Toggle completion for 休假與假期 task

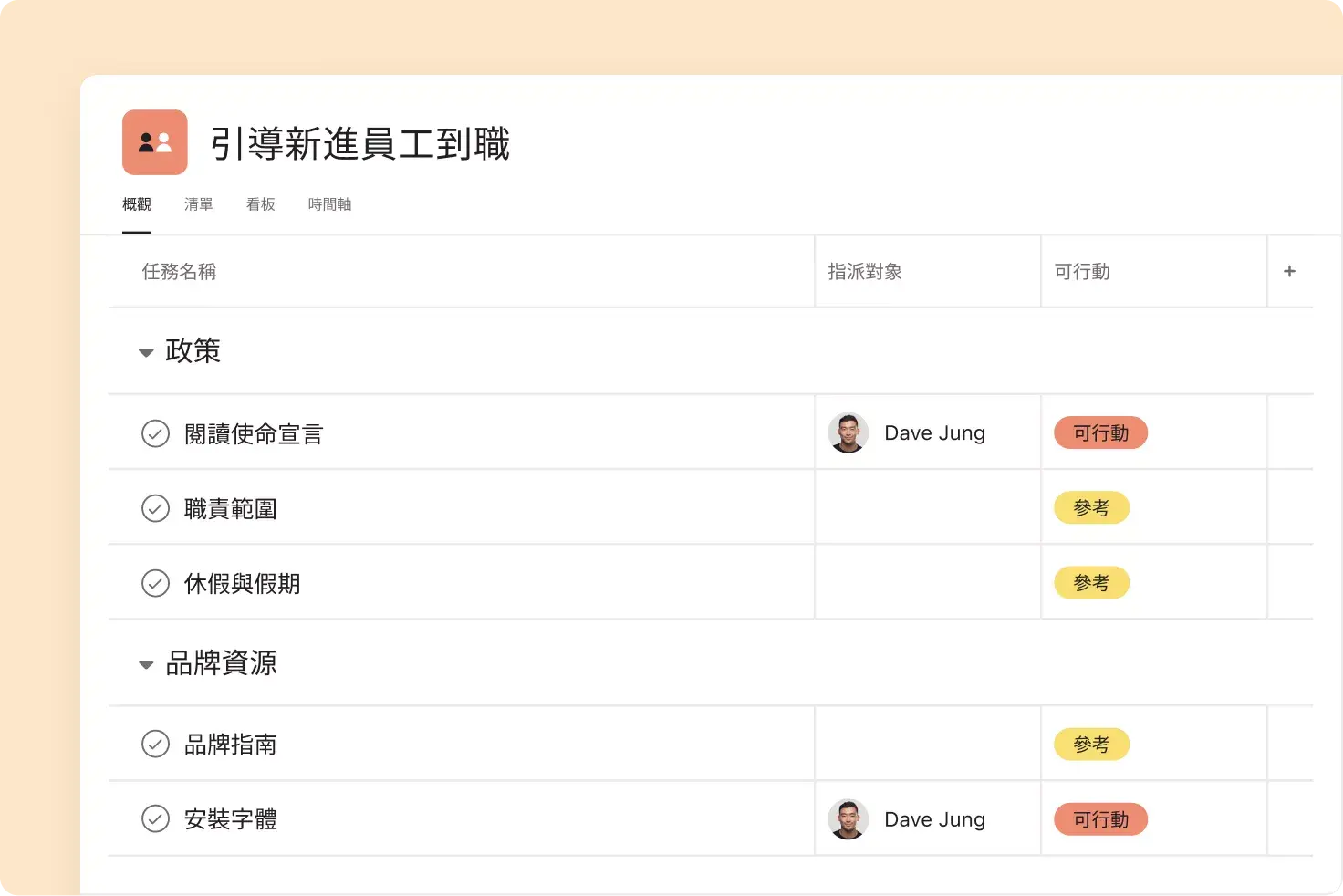(156, 583)
